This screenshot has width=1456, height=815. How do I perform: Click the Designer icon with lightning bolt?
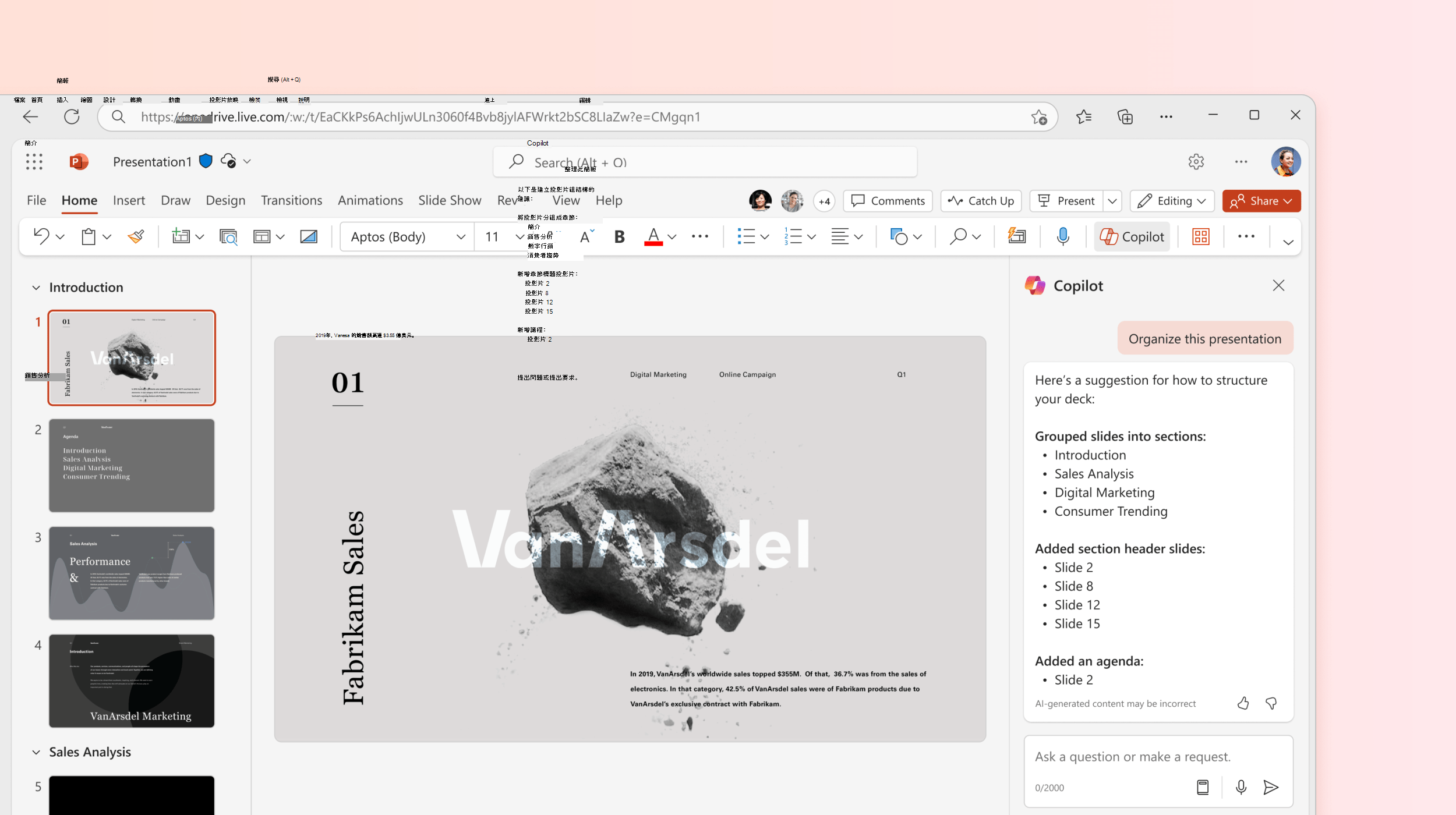click(1017, 236)
